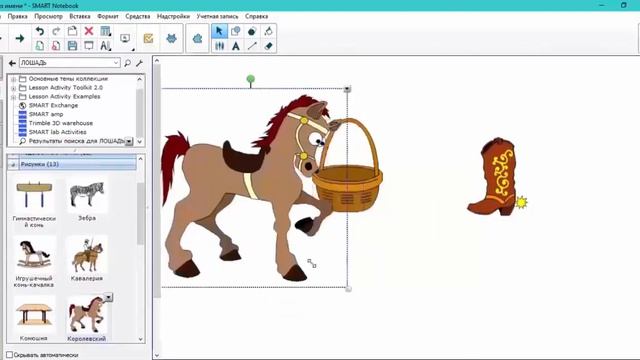Image resolution: width=640 pixels, height=360 pixels.
Task: Open gallery settings wrench icon
Action: click(139, 63)
